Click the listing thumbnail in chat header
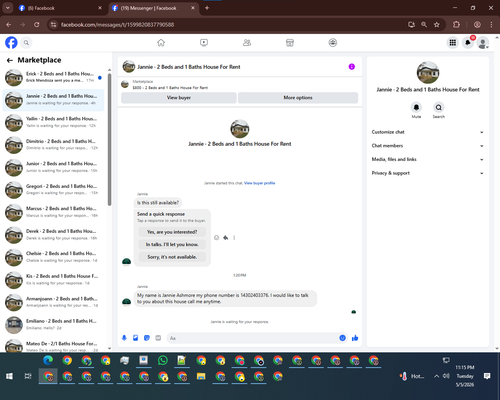Screen dimensions: 500x400 click(x=129, y=67)
